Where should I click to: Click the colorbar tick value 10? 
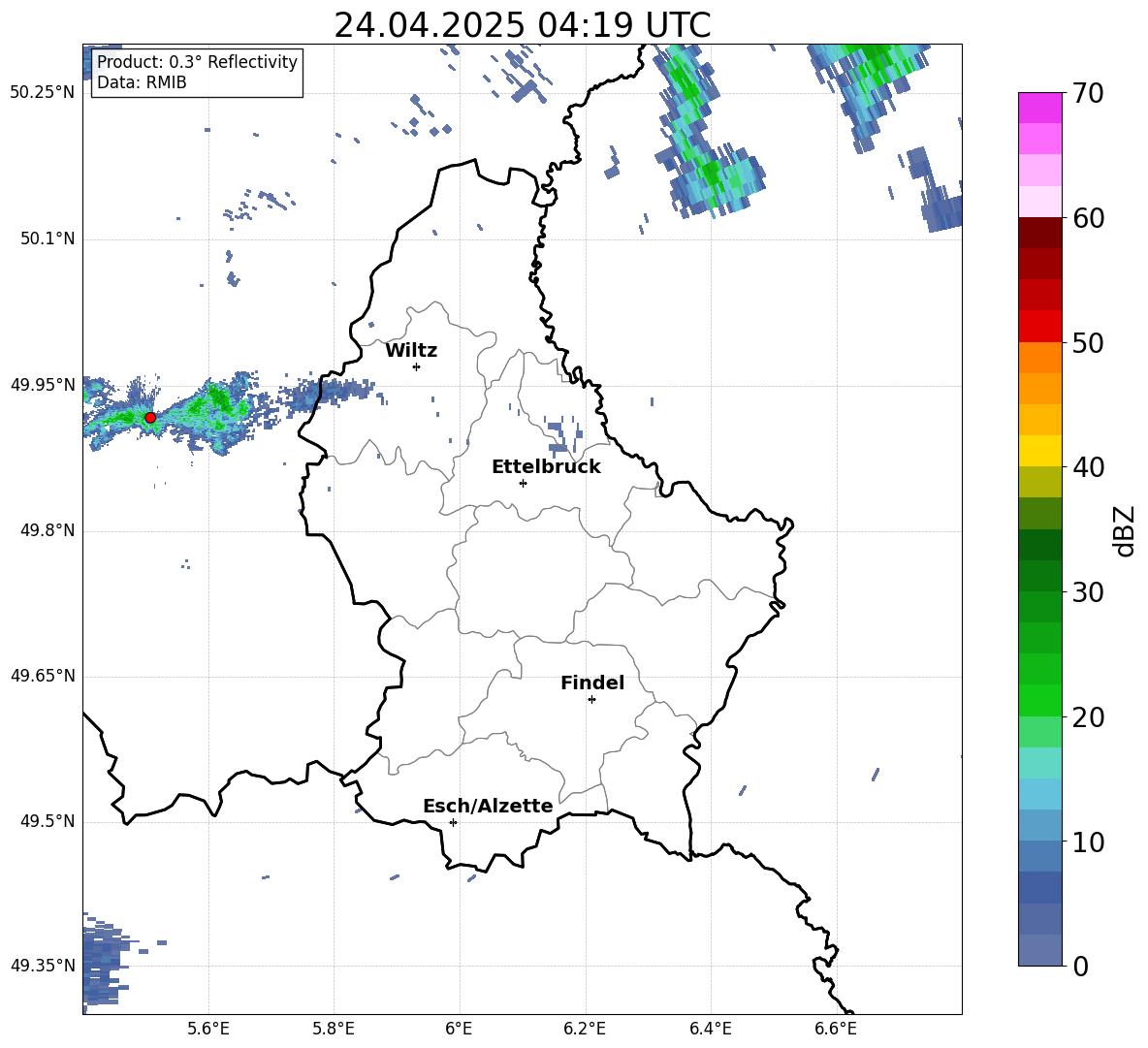(x=1088, y=842)
